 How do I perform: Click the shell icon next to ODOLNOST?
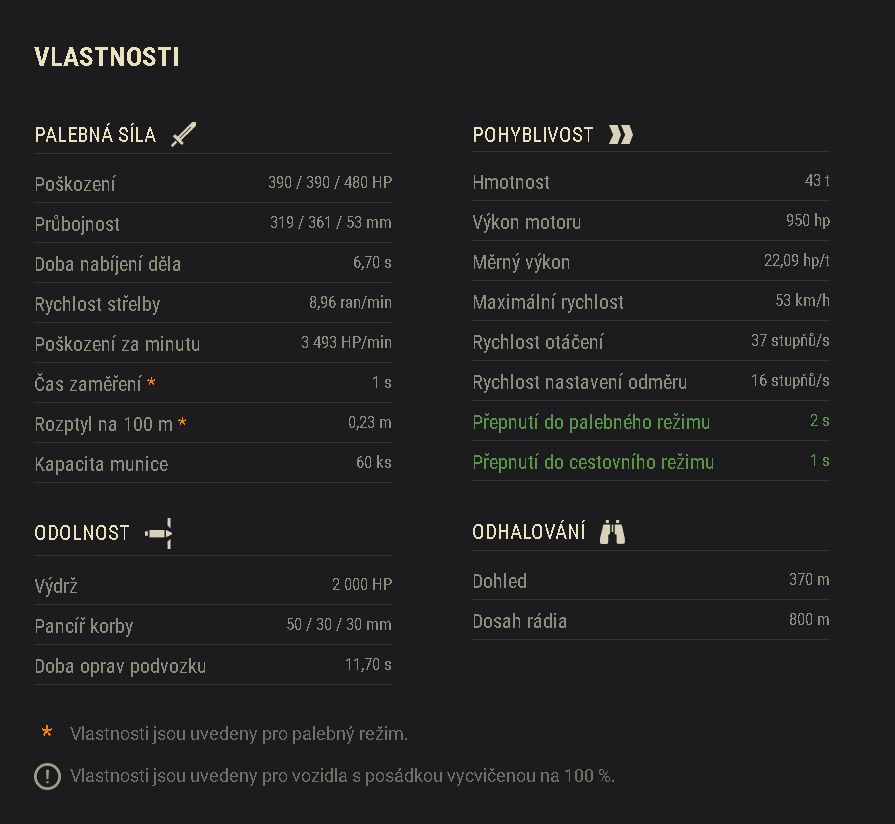[x=159, y=532]
